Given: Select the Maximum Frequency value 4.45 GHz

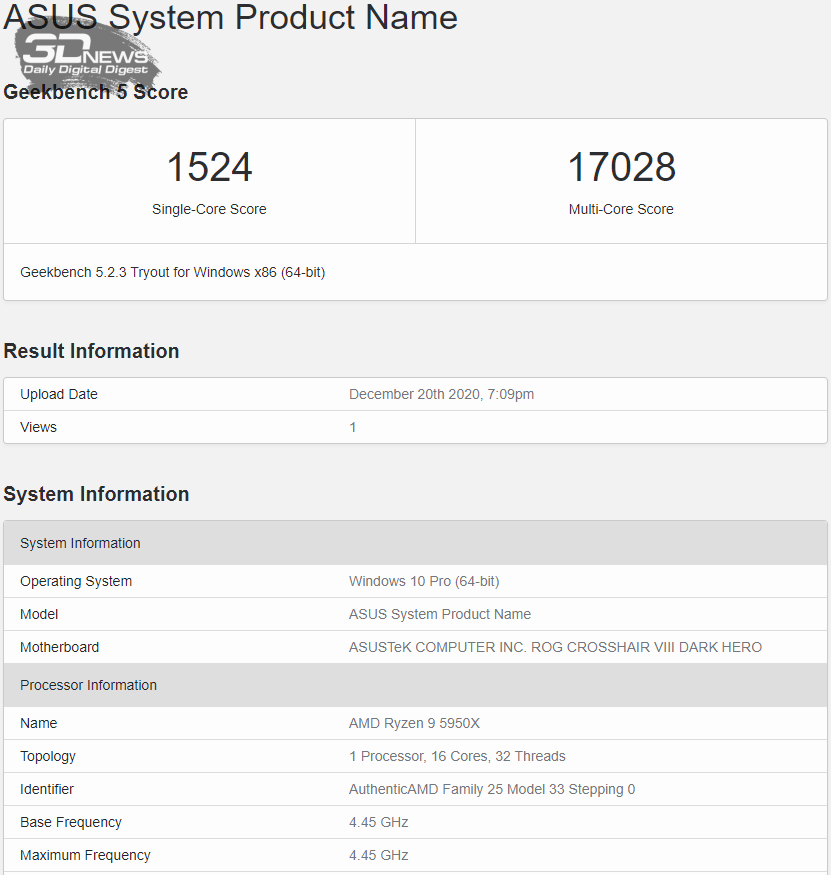Looking at the screenshot, I should pos(378,855).
